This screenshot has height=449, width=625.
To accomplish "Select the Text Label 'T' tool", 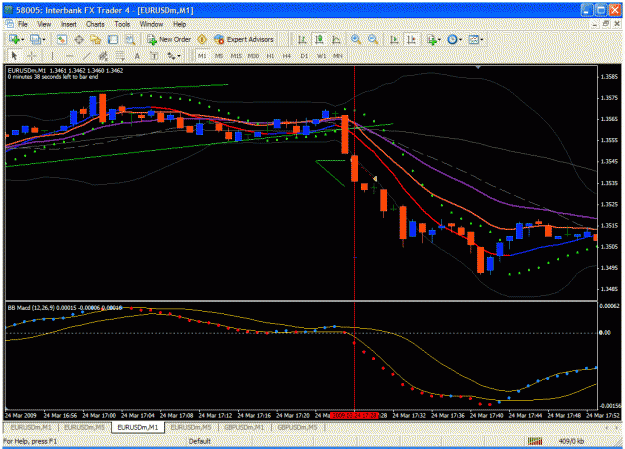I will tap(154, 56).
